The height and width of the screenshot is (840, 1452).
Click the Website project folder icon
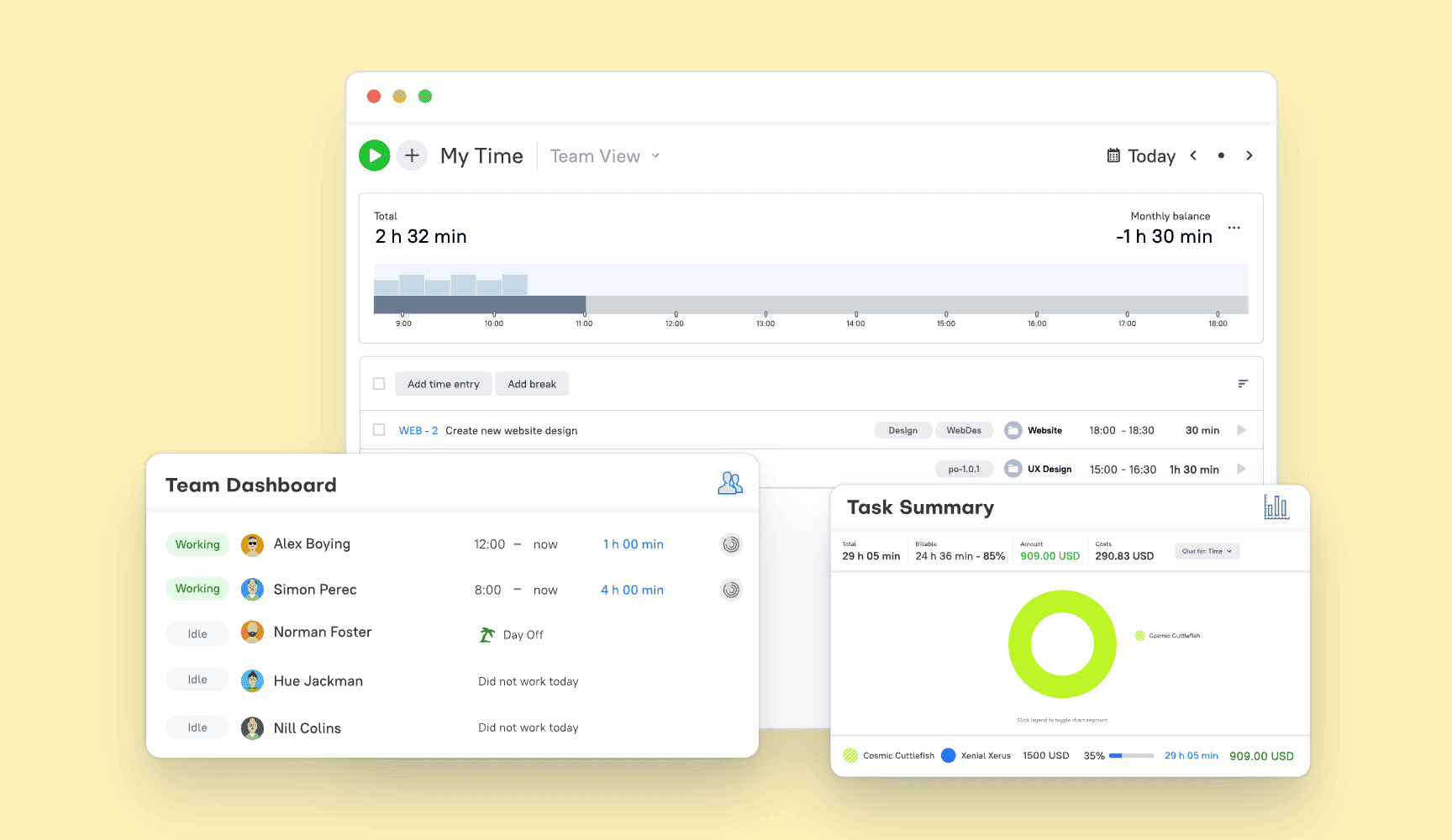1013,430
